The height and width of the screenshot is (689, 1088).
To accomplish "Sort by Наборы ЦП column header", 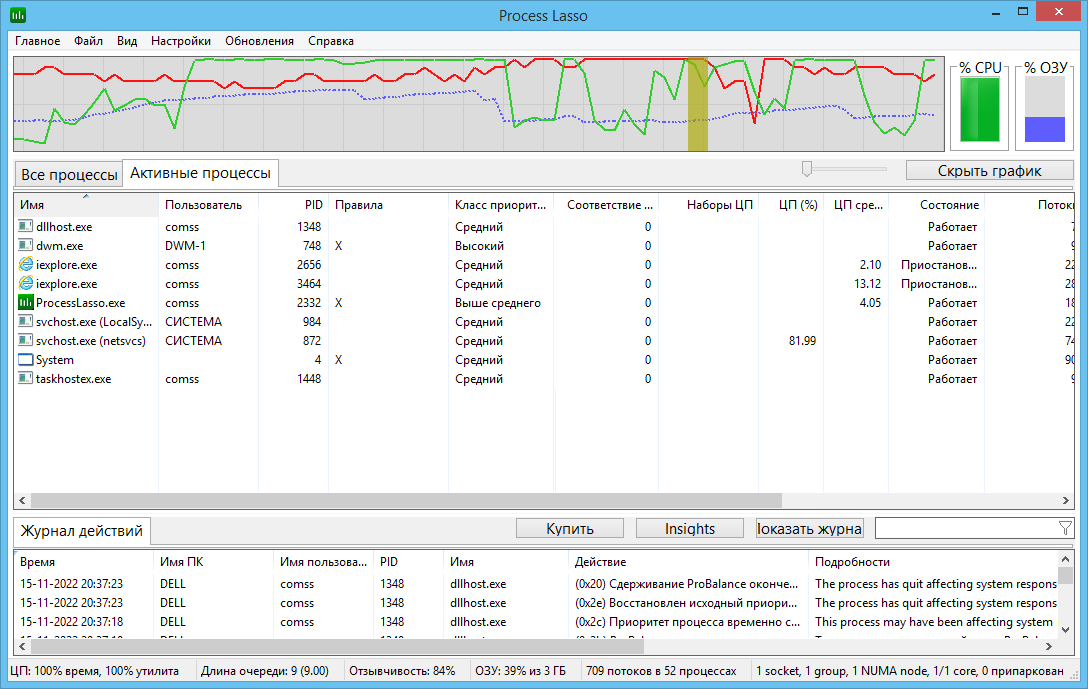I will [708, 205].
